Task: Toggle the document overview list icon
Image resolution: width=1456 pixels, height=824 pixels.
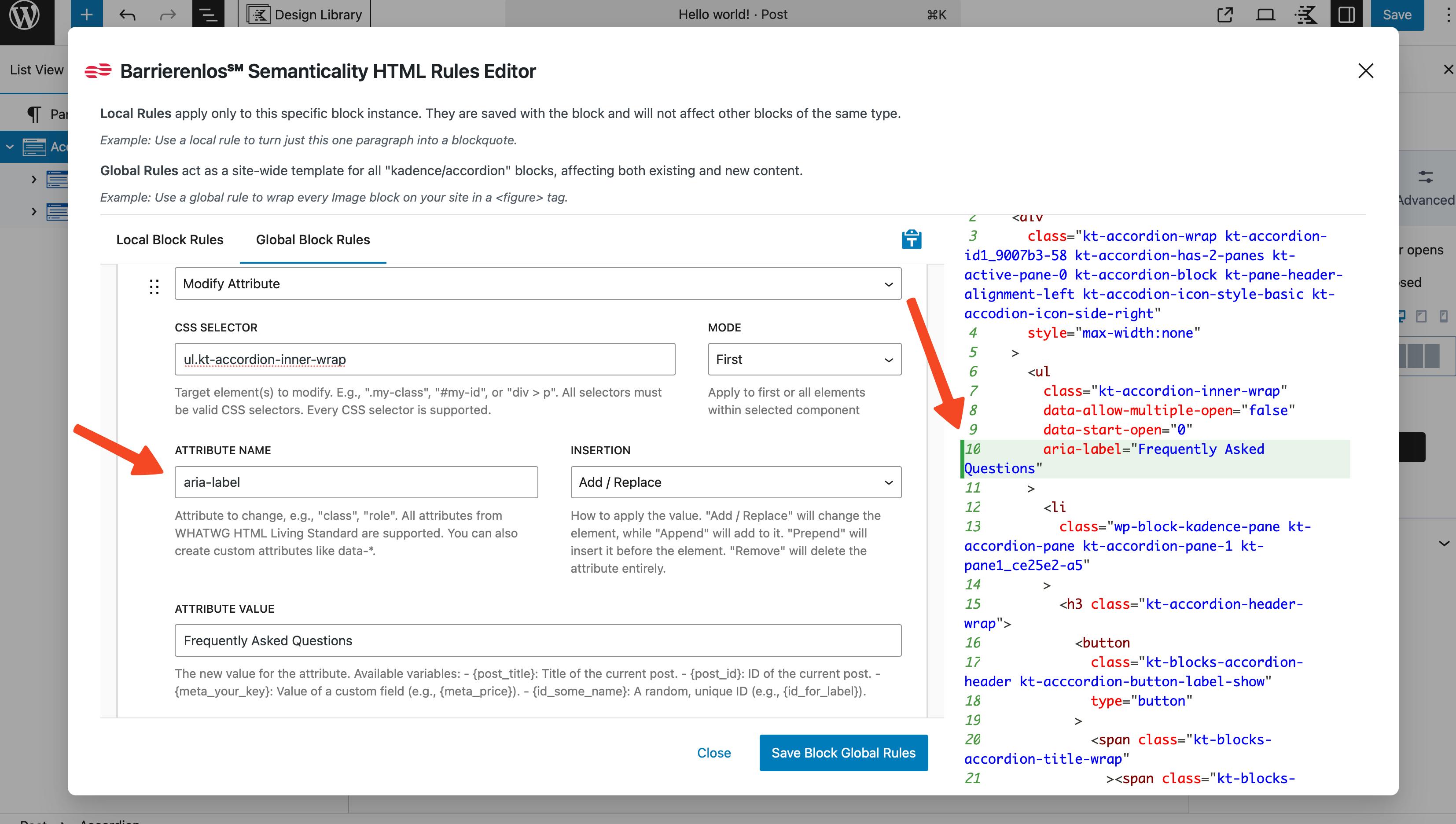Action: (208, 14)
